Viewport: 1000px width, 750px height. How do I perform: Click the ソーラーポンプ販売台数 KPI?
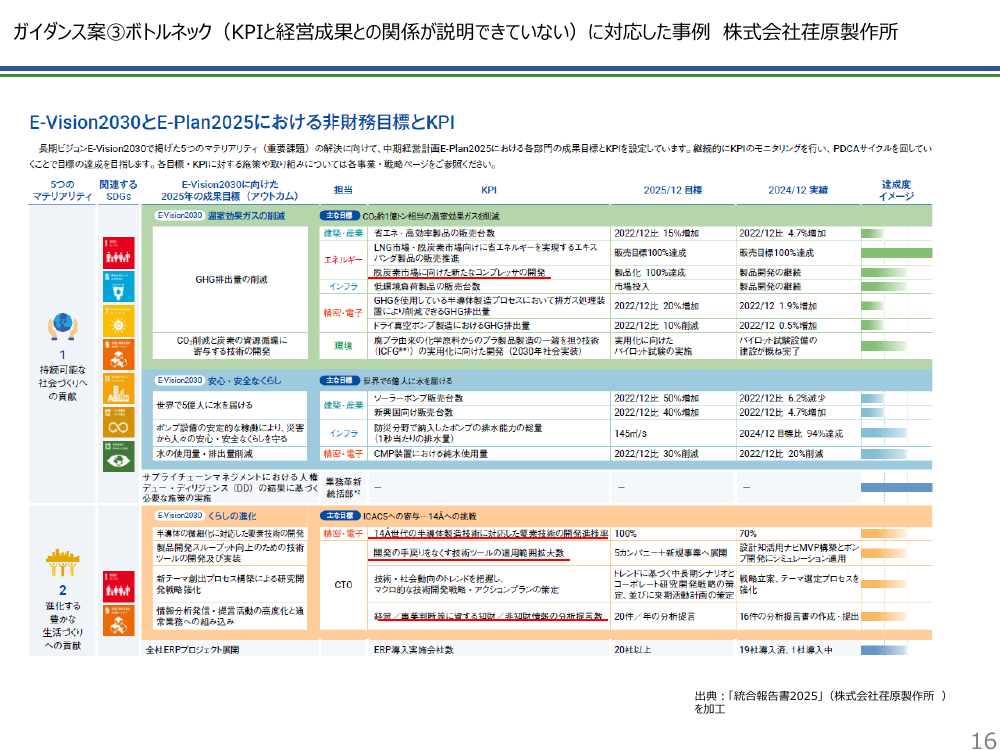418,398
